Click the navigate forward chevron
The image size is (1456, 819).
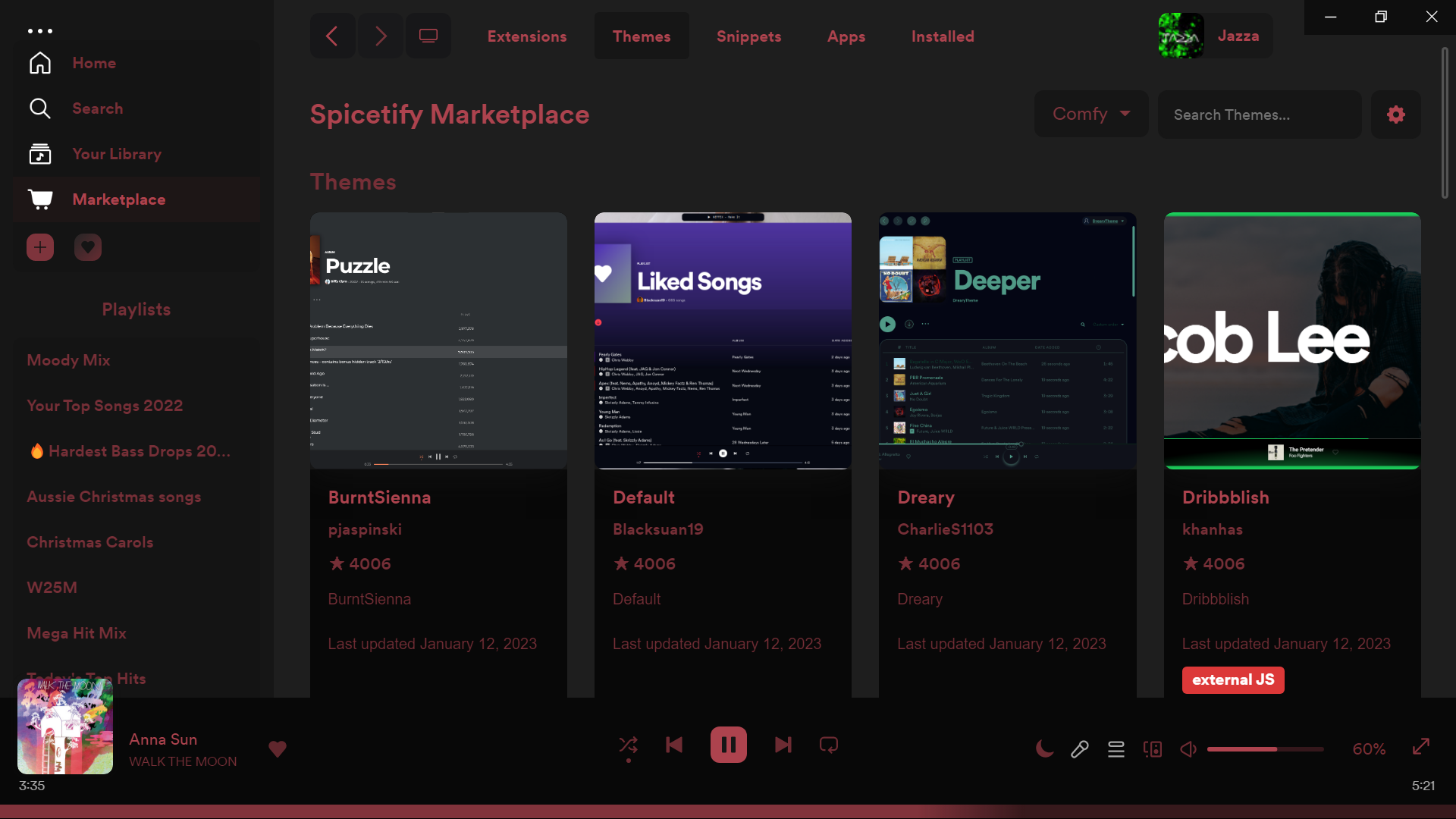point(380,36)
